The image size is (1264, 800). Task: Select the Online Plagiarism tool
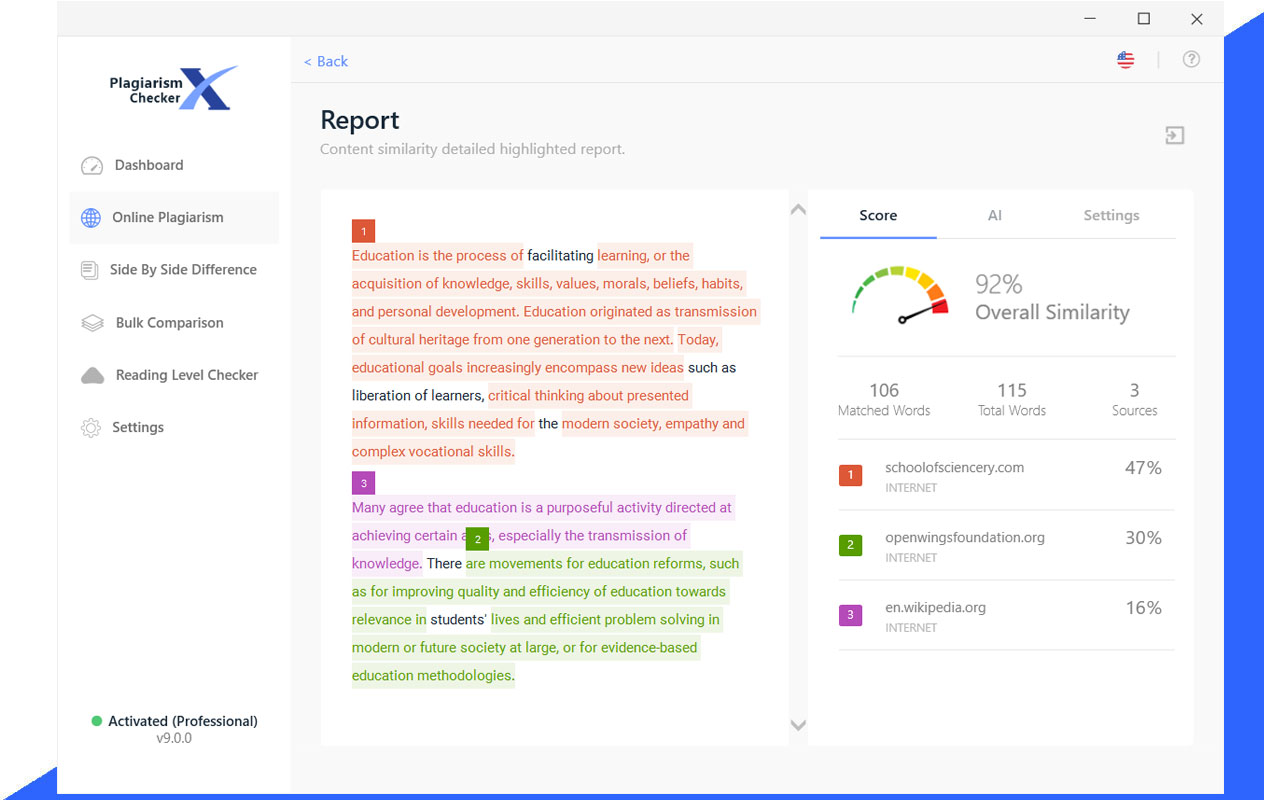(165, 217)
